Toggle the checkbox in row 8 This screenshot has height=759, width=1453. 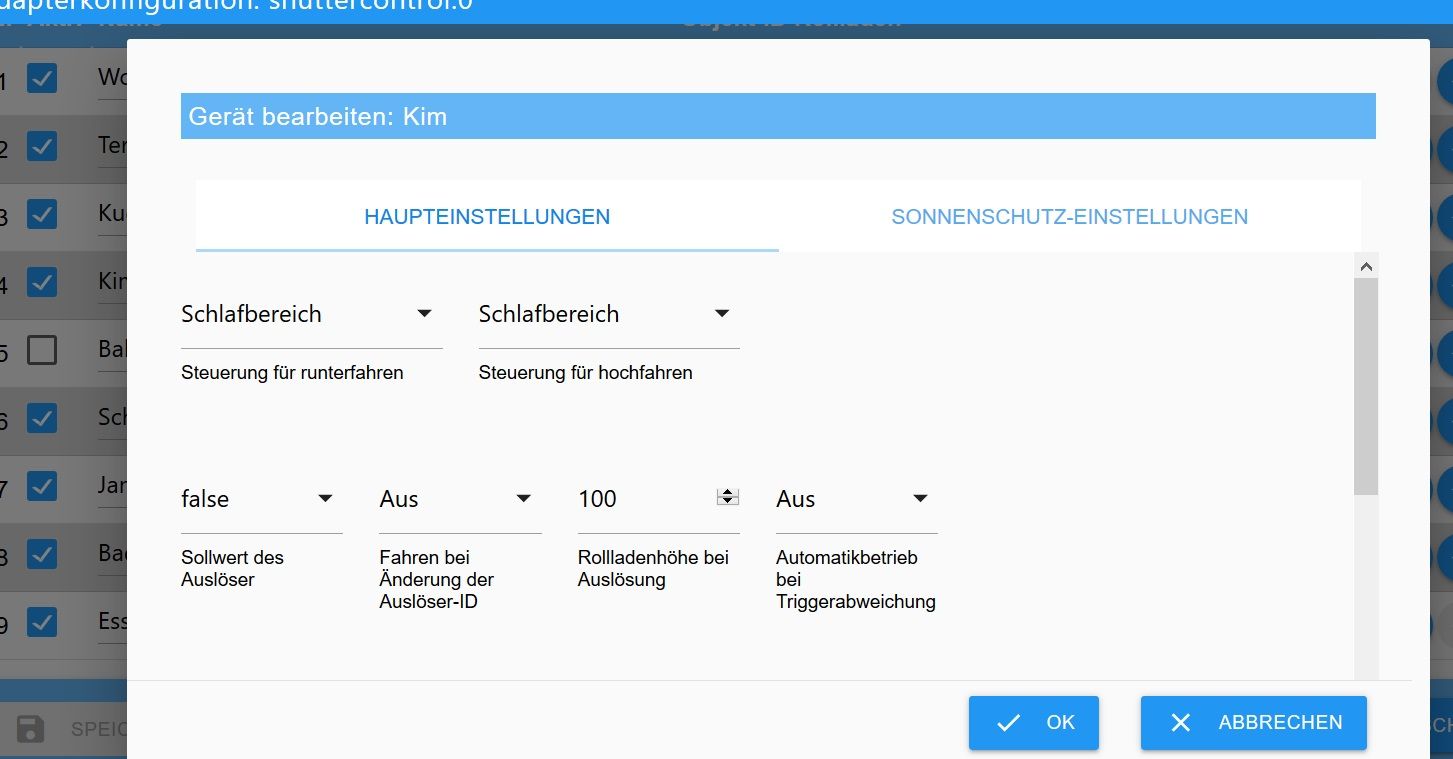coord(42,554)
